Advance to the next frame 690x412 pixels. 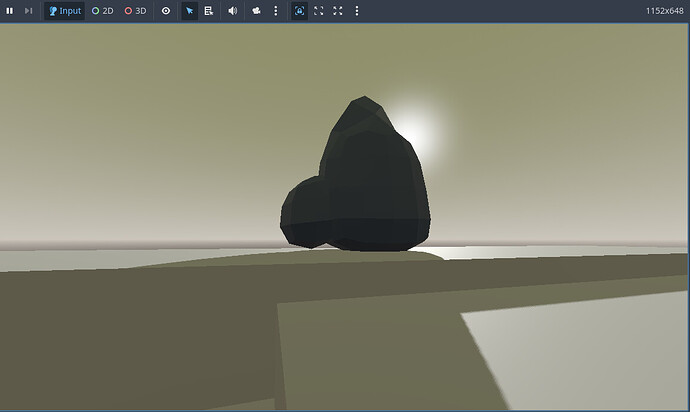coord(29,11)
